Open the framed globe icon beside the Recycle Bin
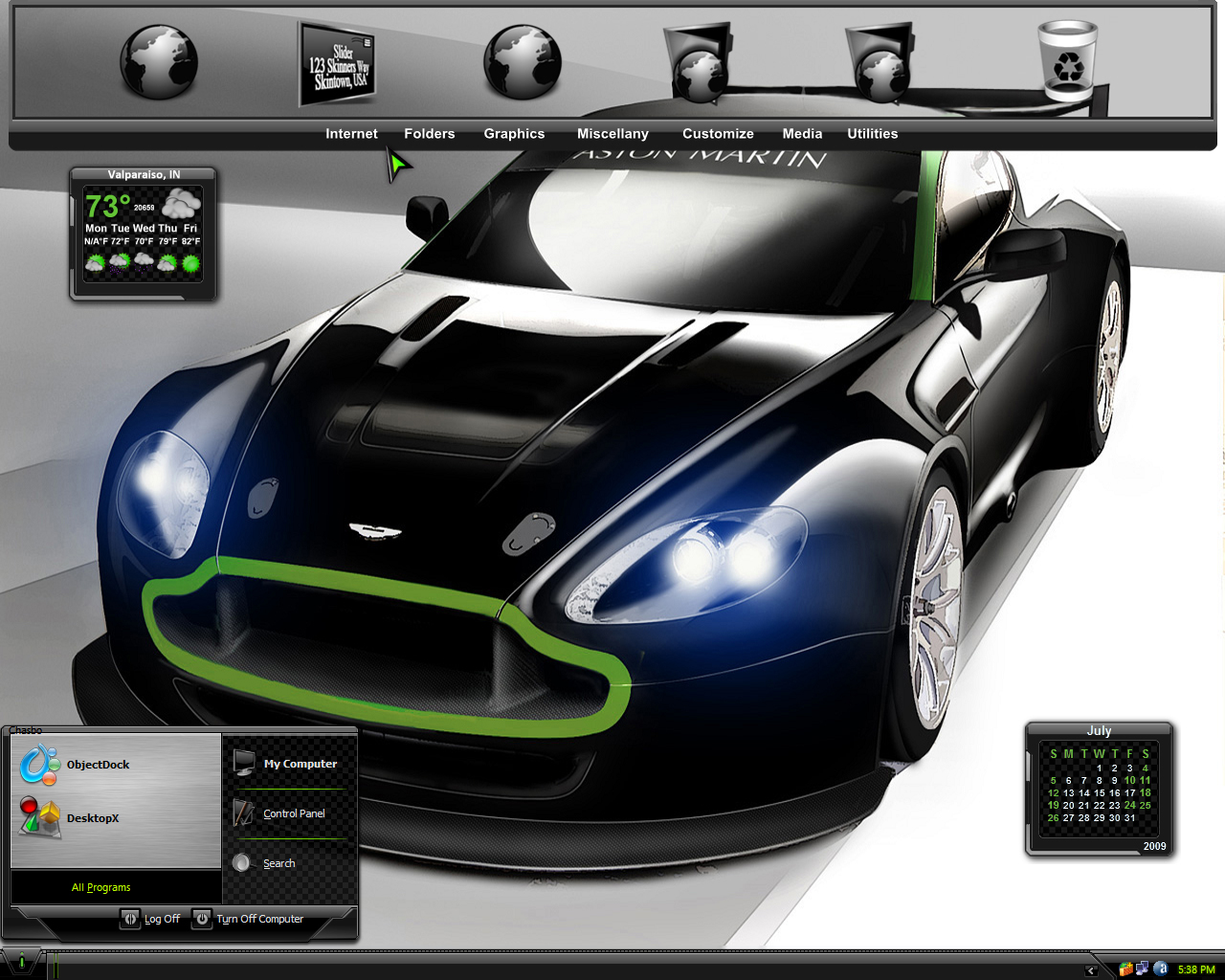Screen dimensions: 1225x980 [880, 63]
